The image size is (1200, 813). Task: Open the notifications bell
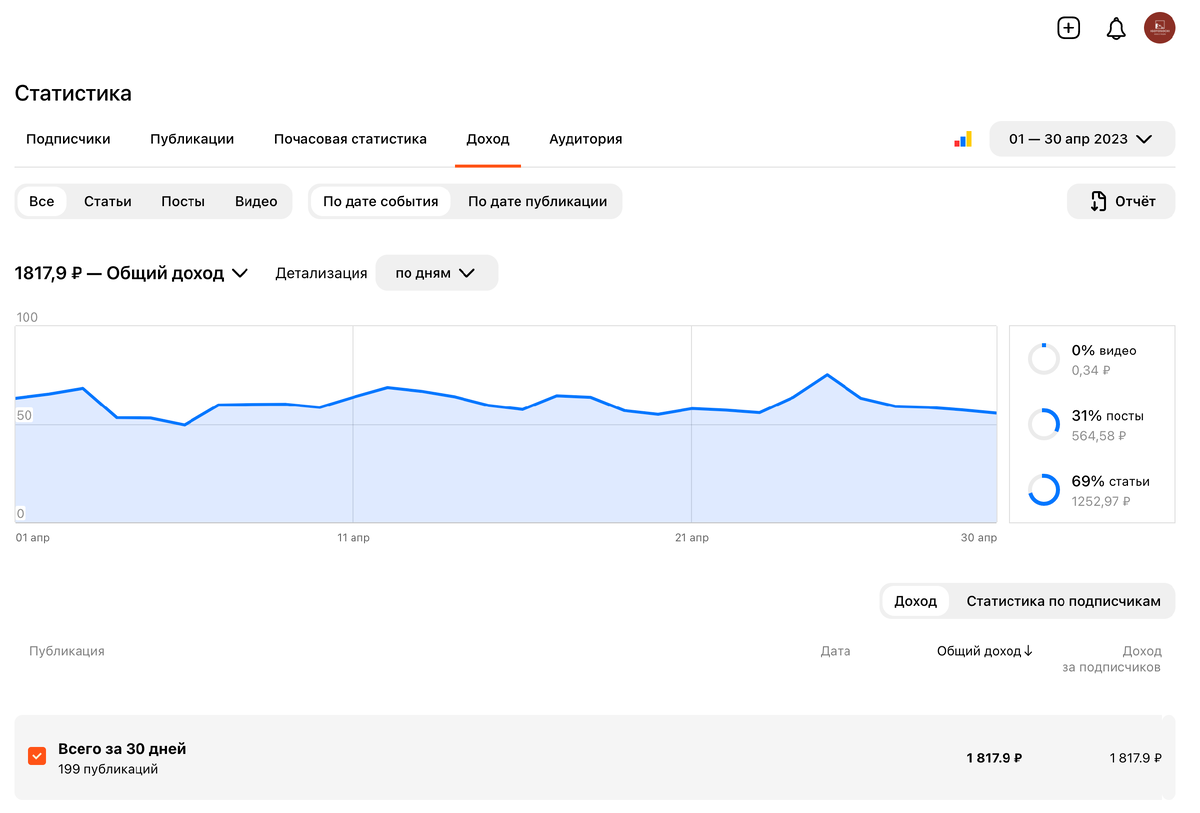[x=1116, y=28]
